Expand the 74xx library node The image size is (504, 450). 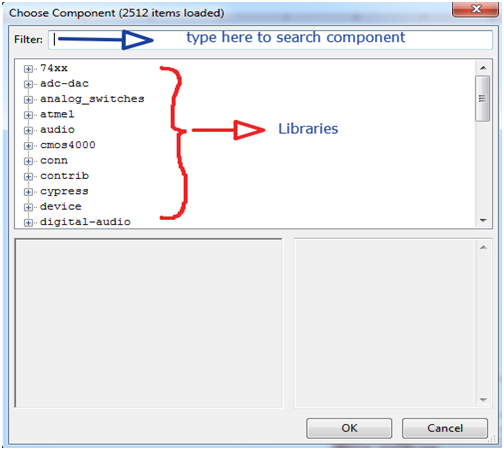pyautogui.click(x=28, y=69)
